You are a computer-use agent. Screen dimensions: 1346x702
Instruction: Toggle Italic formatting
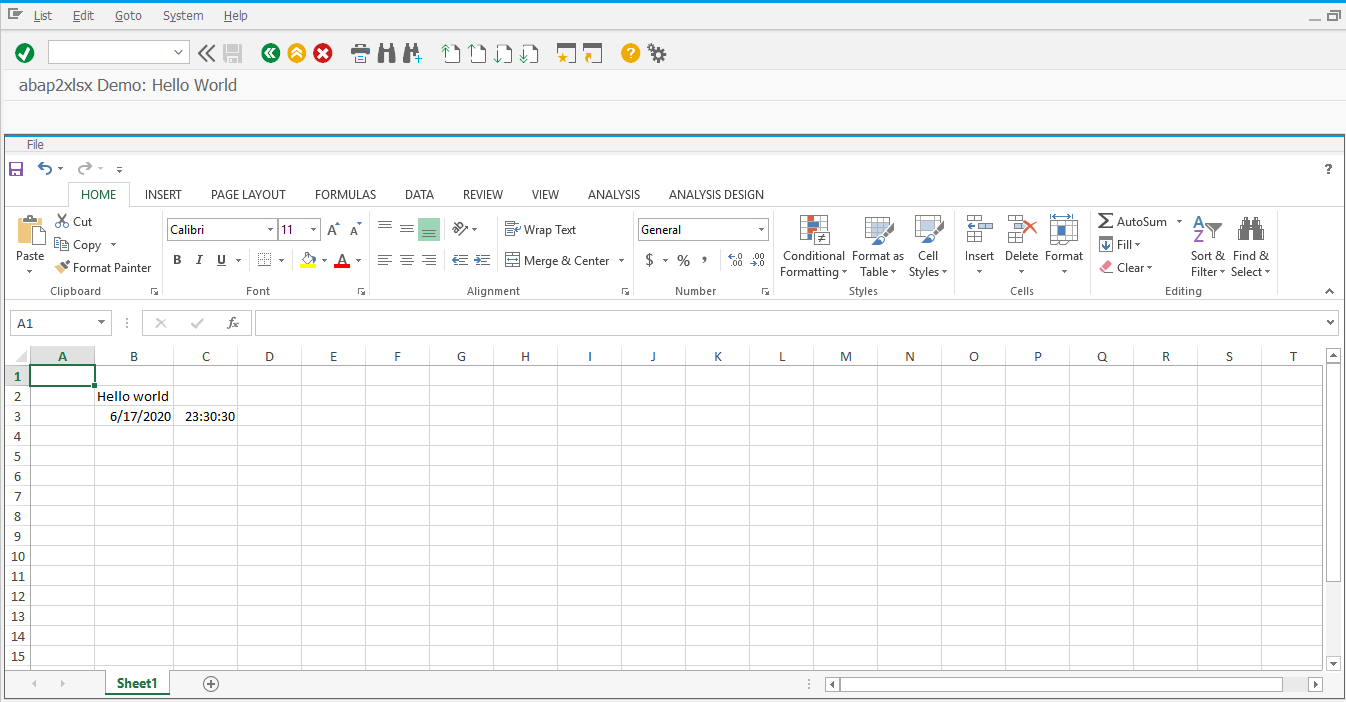199,260
